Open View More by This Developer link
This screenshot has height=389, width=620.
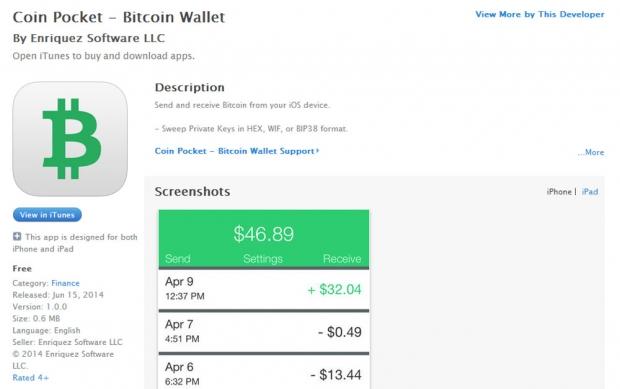click(x=540, y=14)
